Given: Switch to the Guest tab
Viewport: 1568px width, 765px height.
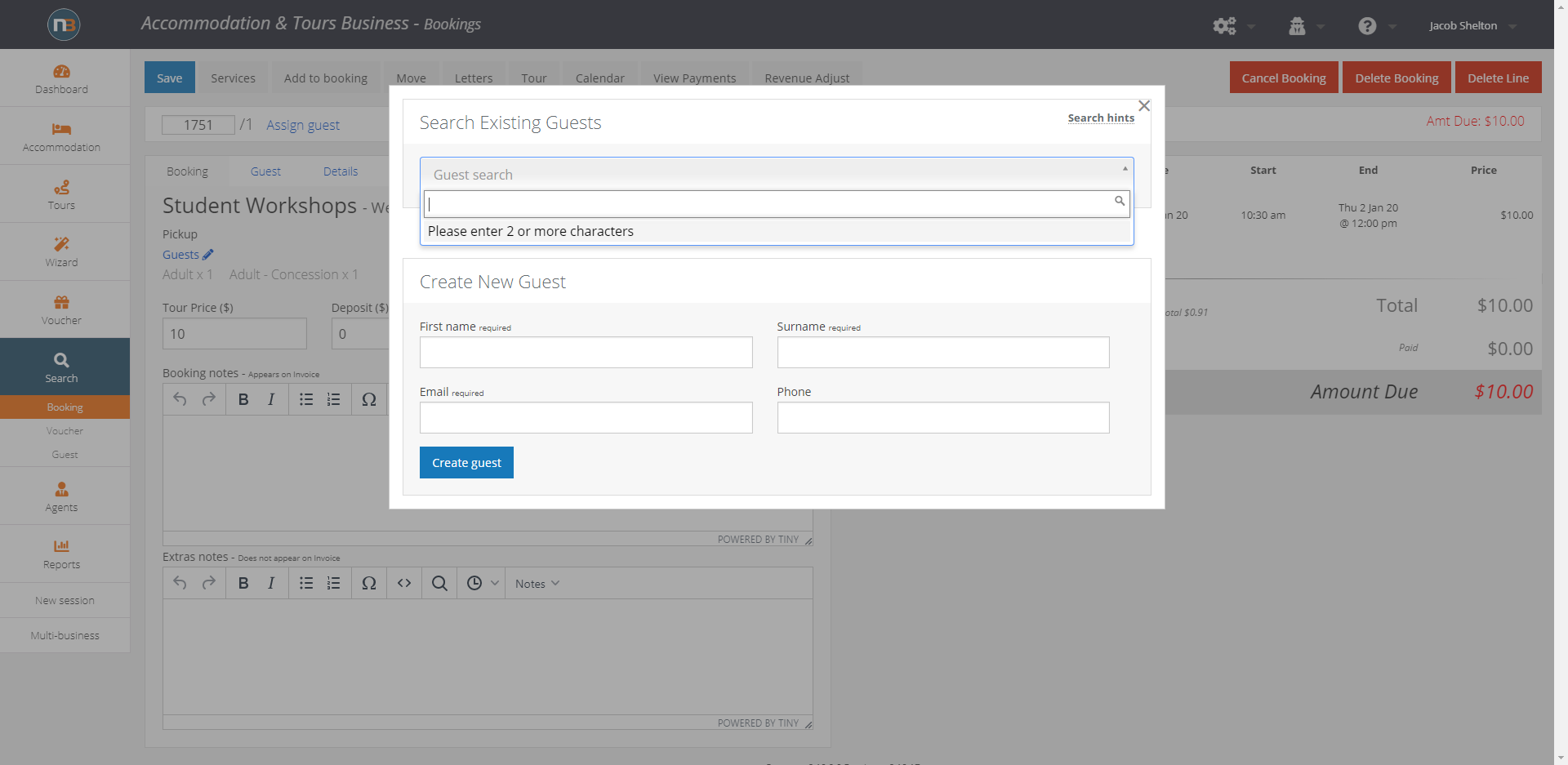Looking at the screenshot, I should click(x=265, y=171).
